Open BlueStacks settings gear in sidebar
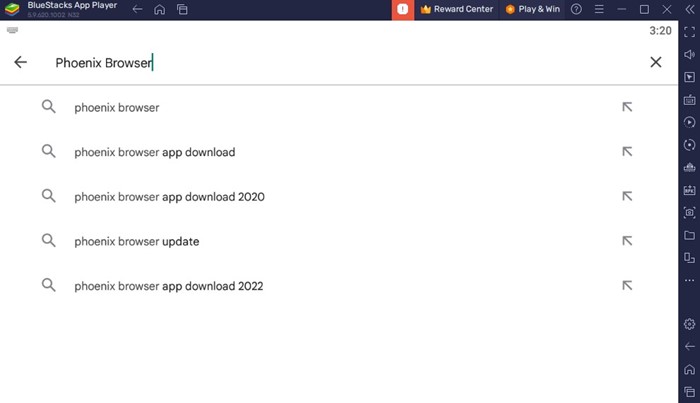 [689, 324]
